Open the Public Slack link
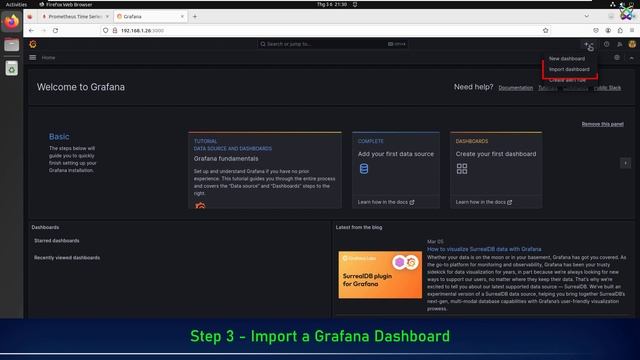The image size is (640, 360). coord(607,88)
